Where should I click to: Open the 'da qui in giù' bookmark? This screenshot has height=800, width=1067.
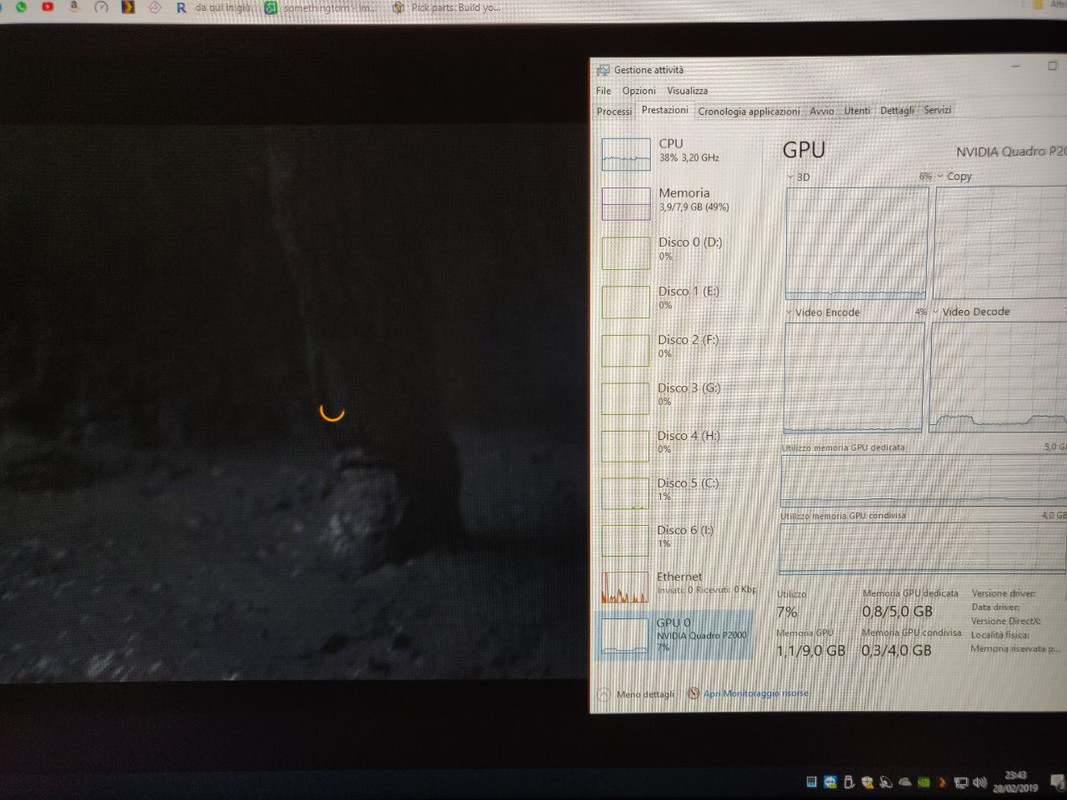click(x=223, y=8)
